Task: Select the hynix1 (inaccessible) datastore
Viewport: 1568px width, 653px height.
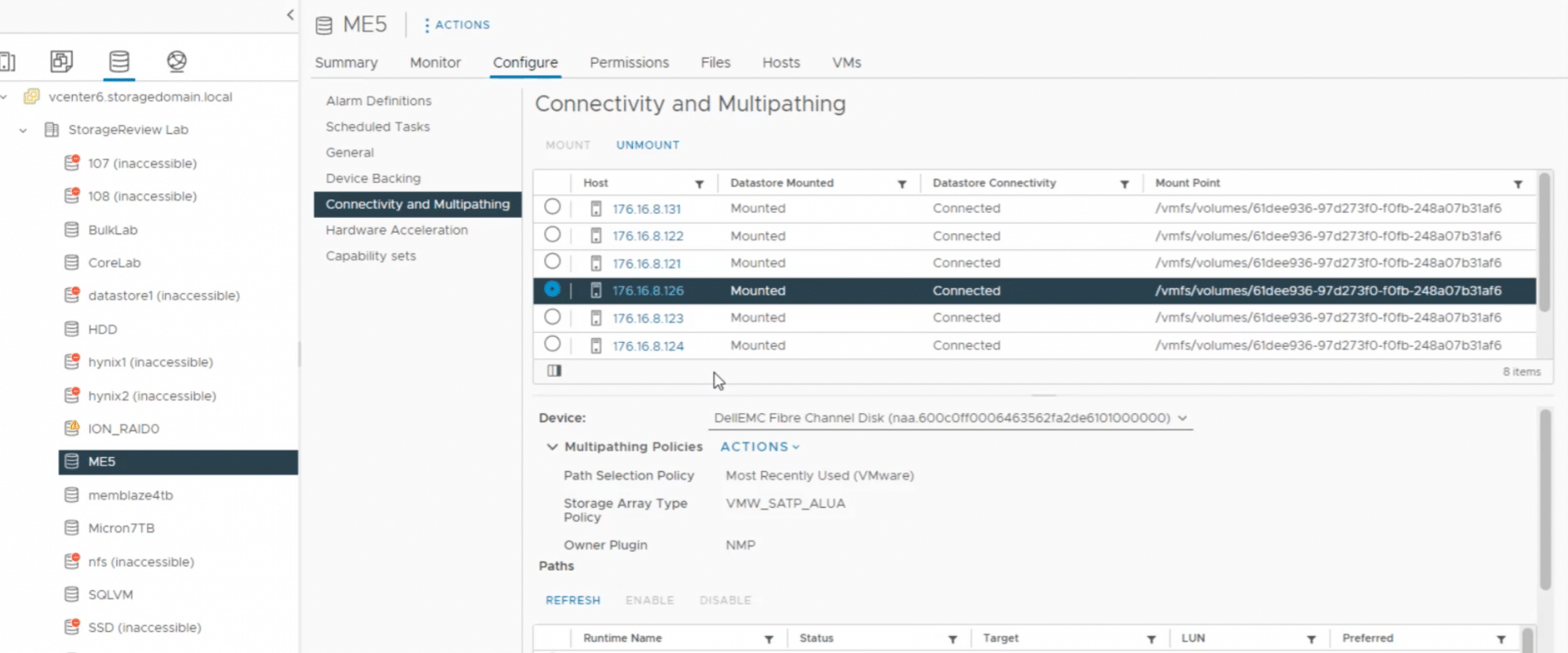Action: pyautogui.click(x=150, y=362)
